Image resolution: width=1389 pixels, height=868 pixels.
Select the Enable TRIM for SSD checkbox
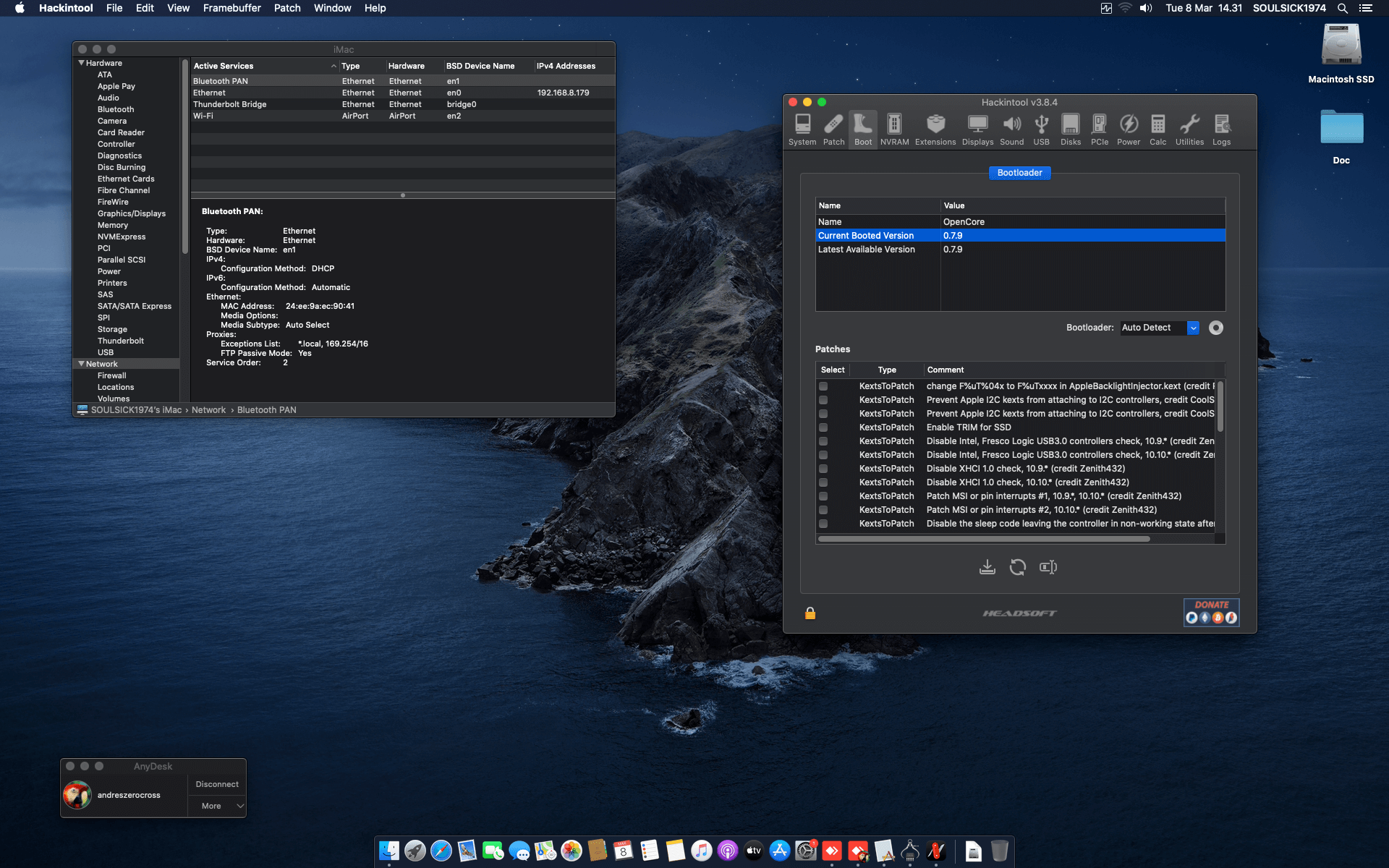coord(823,427)
